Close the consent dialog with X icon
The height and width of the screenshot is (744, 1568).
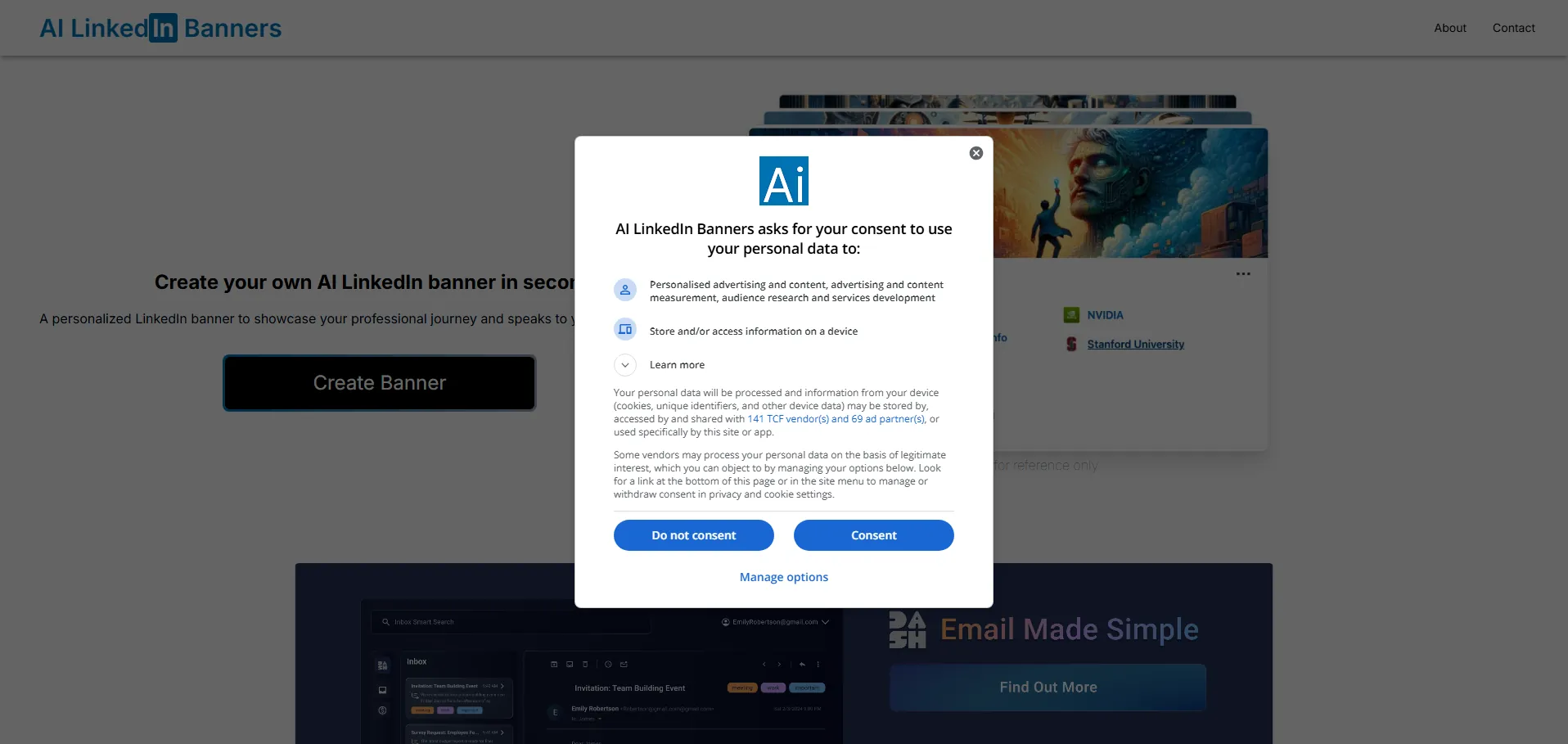tap(975, 153)
